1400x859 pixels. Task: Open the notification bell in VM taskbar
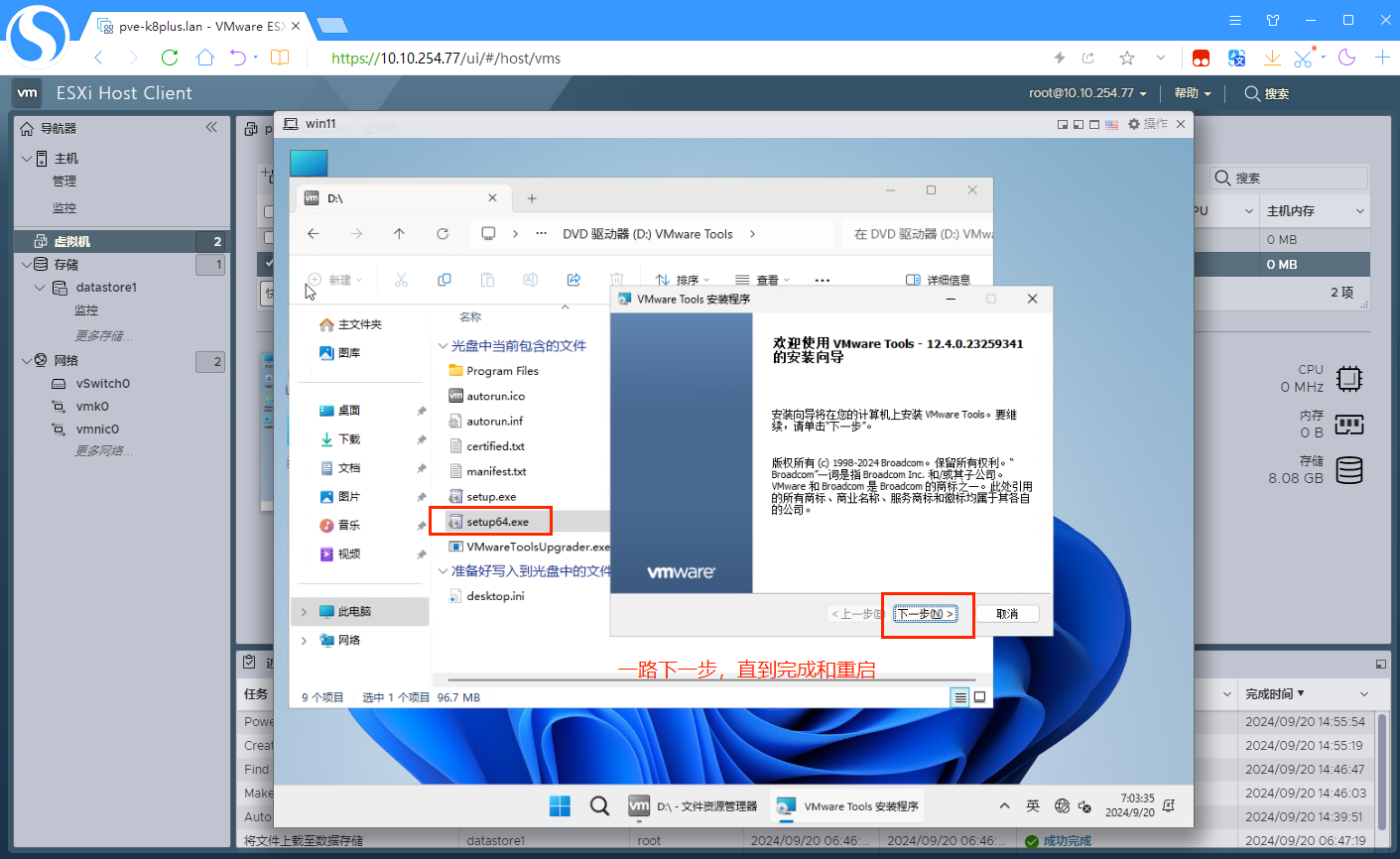click(x=1169, y=805)
